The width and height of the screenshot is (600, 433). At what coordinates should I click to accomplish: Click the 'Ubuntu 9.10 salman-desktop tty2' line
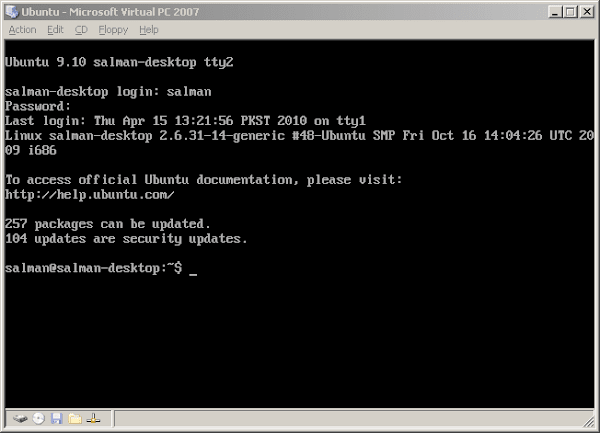119,62
